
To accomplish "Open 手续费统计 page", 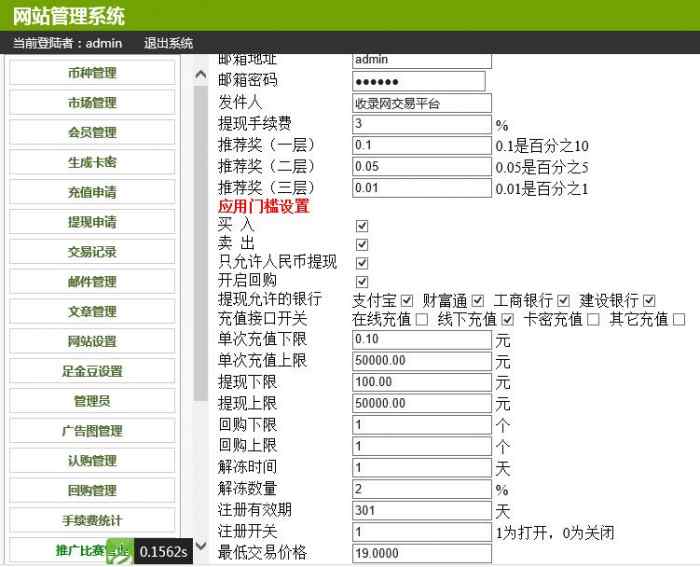I will point(92,520).
